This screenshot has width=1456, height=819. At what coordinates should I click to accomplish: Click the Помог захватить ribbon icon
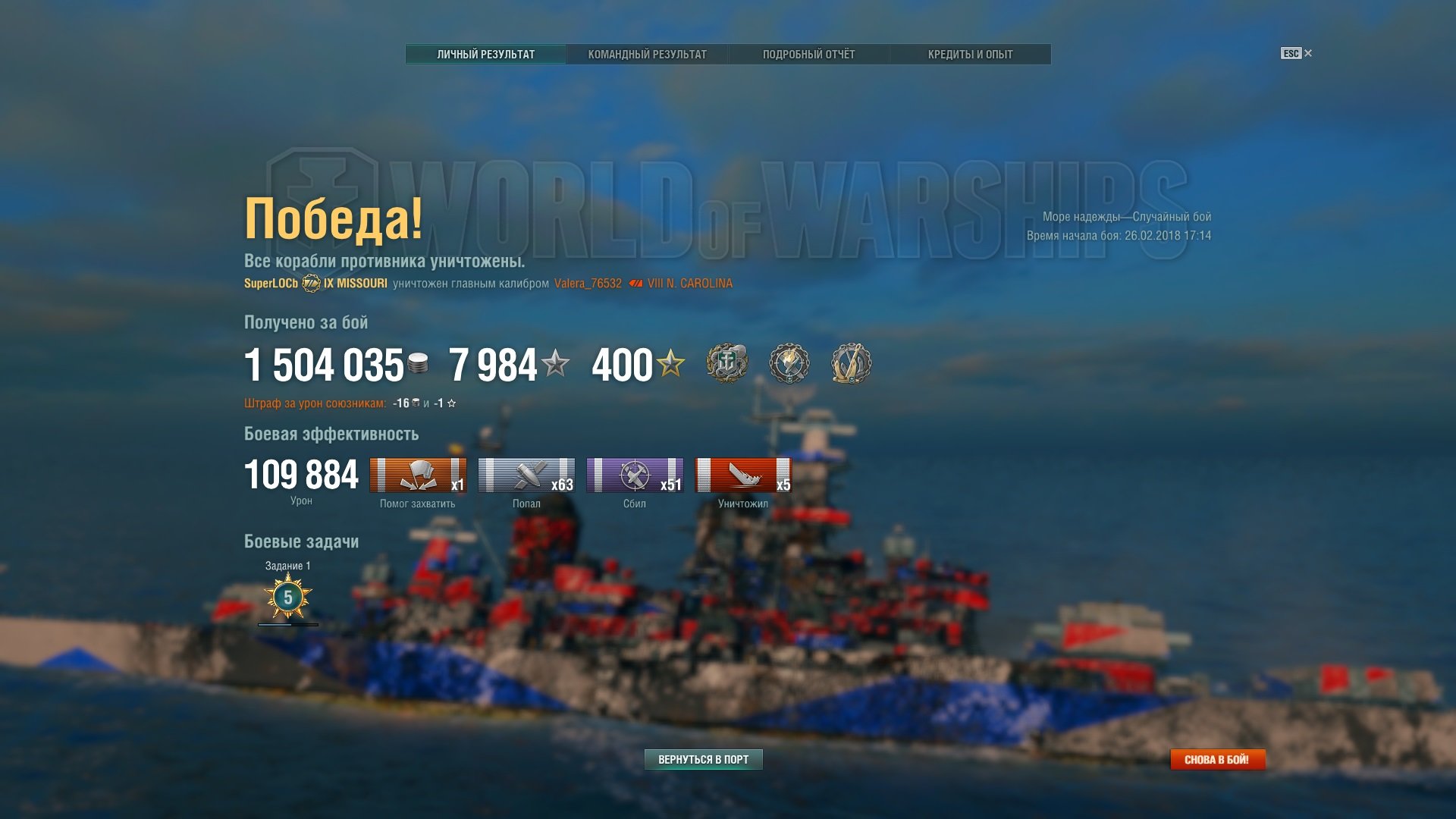pos(418,475)
